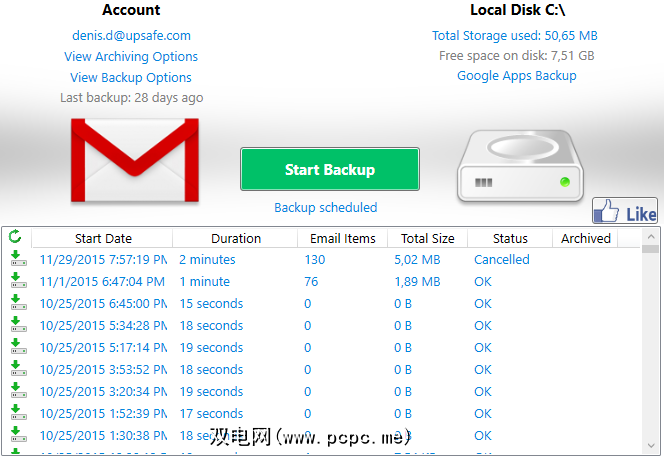Open Google Apps Backup link

coord(516,75)
